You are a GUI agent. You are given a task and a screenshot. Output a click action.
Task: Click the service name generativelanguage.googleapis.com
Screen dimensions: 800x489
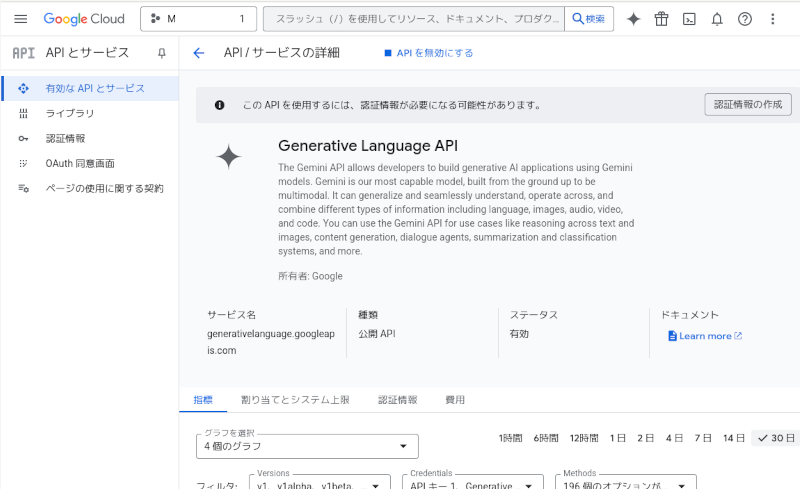(271, 342)
